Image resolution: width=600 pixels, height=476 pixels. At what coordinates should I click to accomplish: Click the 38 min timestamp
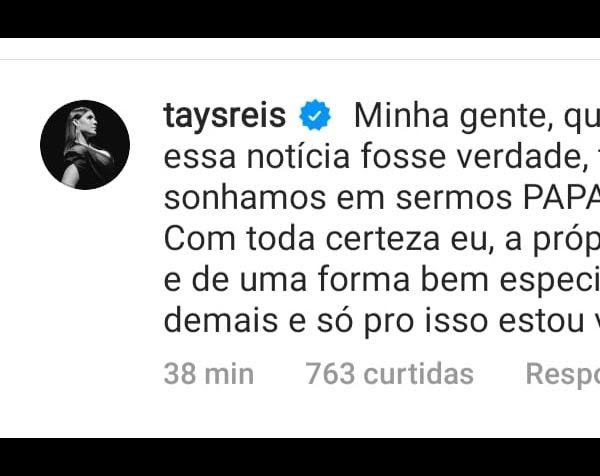tap(209, 373)
